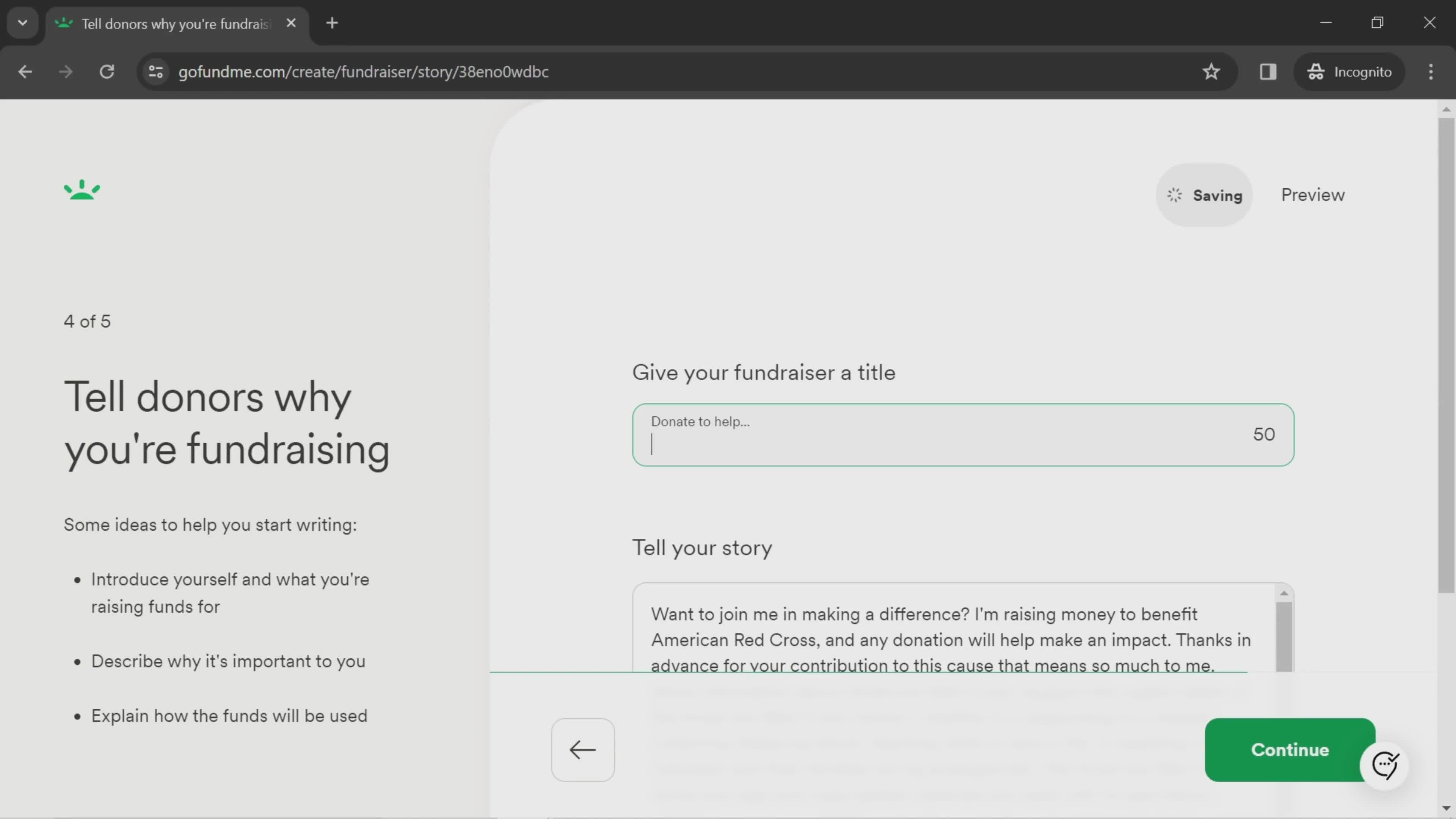Open Chrome three-dot menu
Image resolution: width=1456 pixels, height=819 pixels.
pyautogui.click(x=1431, y=72)
